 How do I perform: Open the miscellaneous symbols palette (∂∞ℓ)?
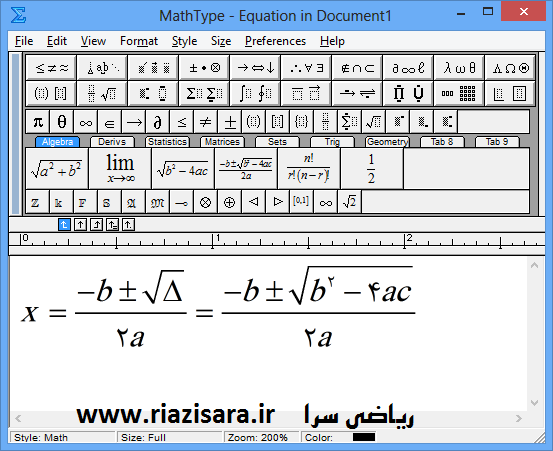tap(408, 67)
